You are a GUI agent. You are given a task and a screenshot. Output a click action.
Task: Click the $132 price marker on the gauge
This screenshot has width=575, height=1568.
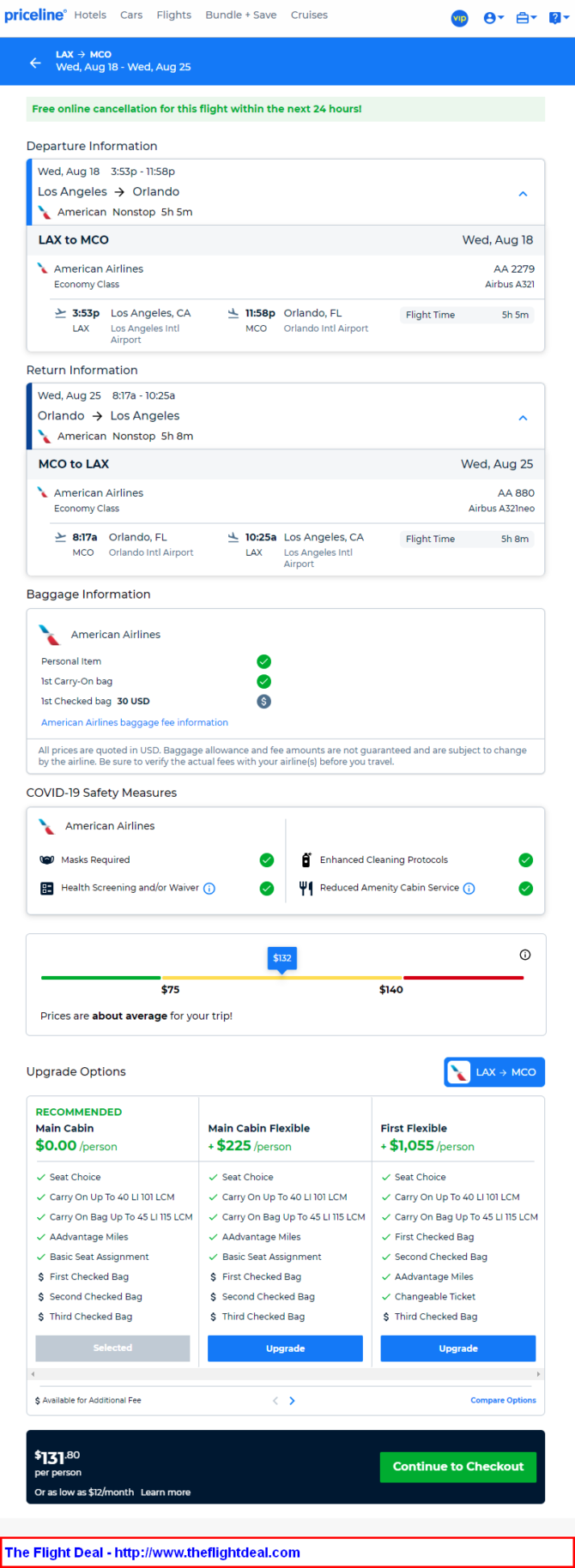pos(282,958)
